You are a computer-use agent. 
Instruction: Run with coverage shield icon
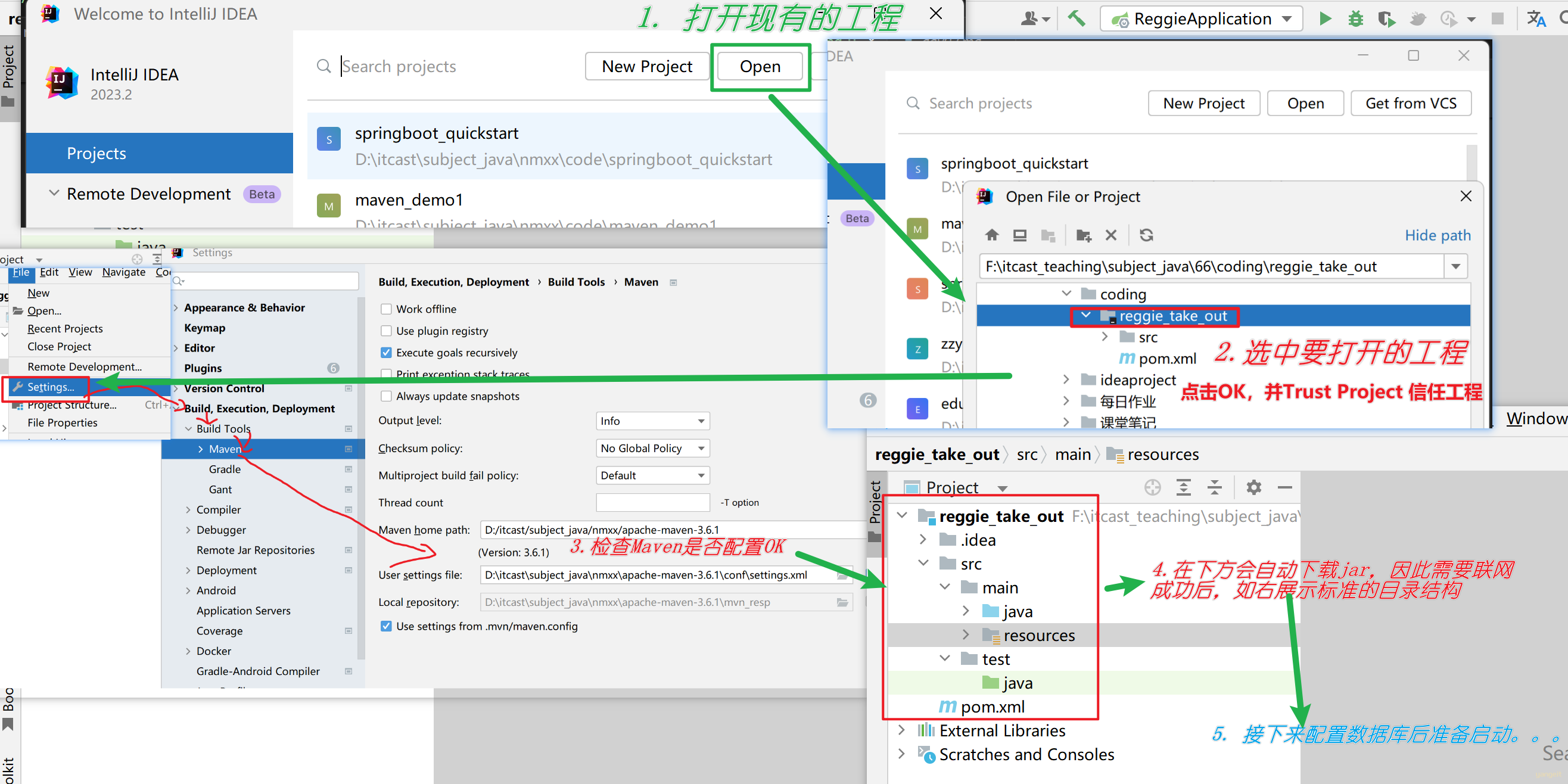[1386, 19]
